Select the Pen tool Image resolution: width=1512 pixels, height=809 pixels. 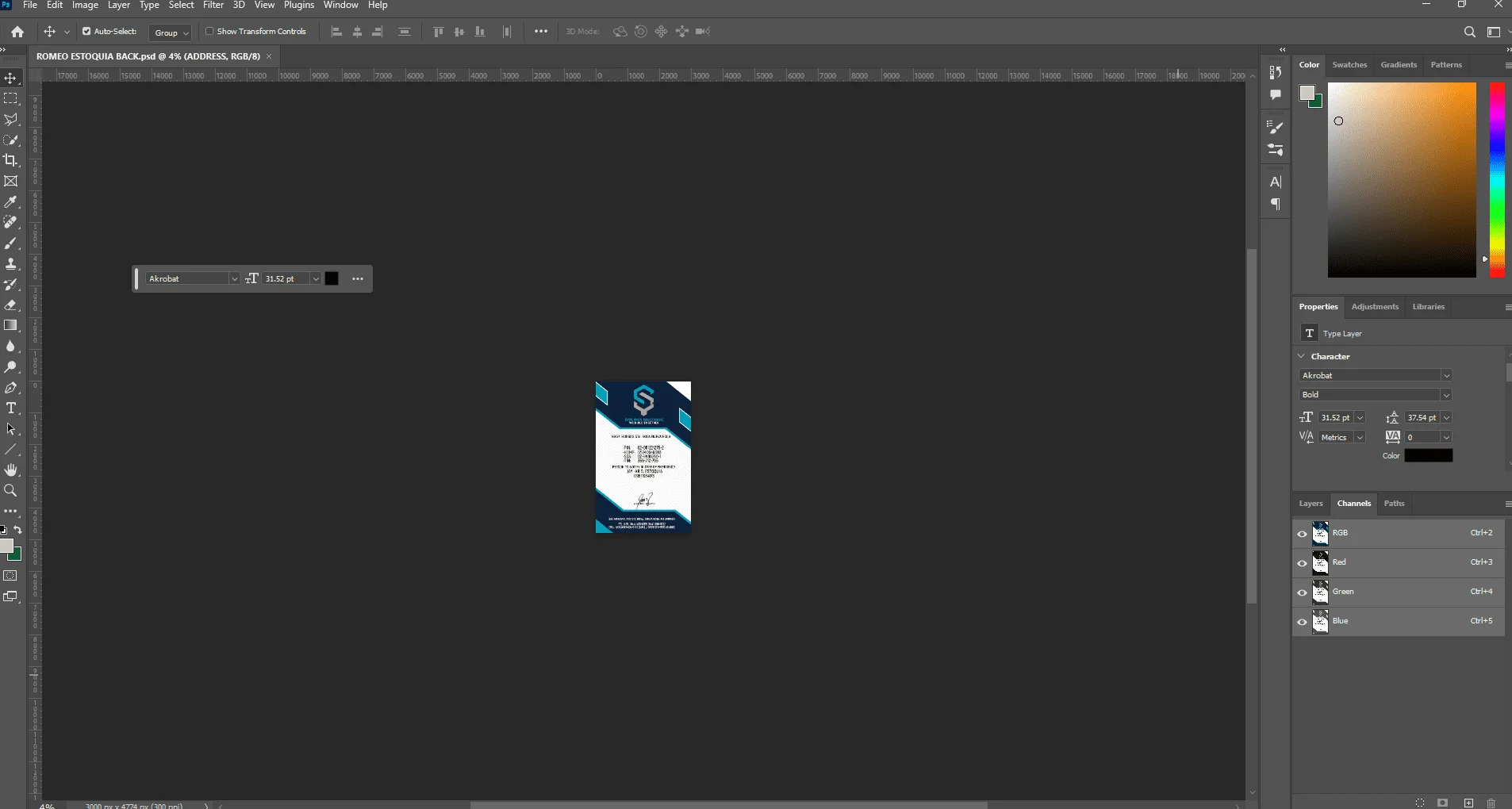(x=11, y=388)
